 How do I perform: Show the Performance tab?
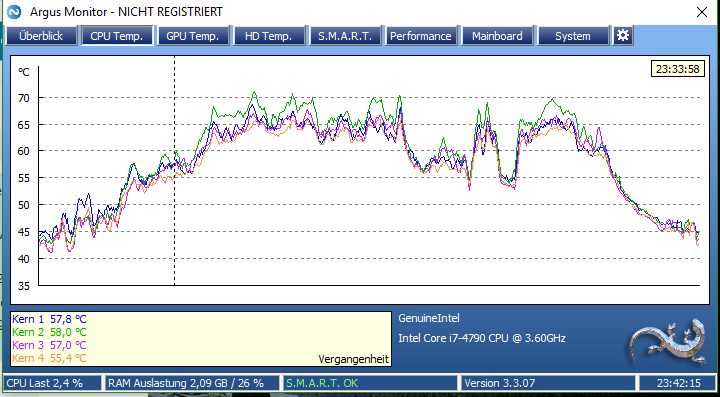click(x=421, y=36)
